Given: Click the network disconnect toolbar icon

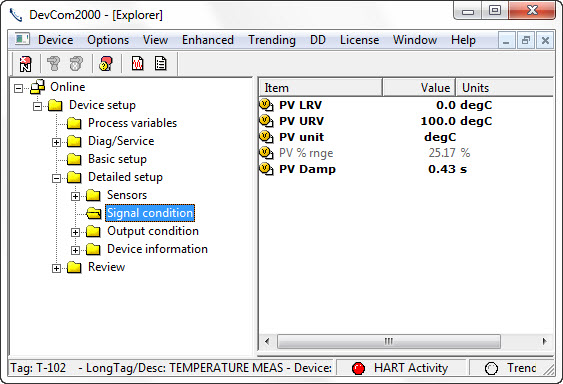Looking at the screenshot, I should (x=25, y=64).
